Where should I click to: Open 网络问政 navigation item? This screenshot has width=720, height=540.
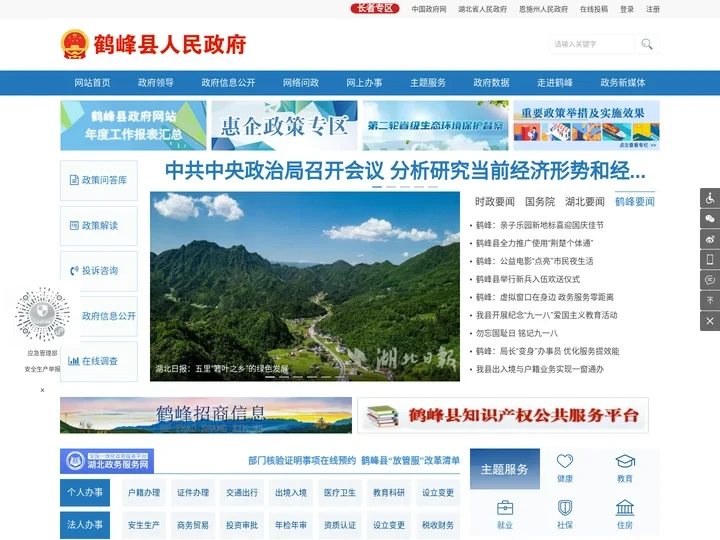tap(301, 83)
